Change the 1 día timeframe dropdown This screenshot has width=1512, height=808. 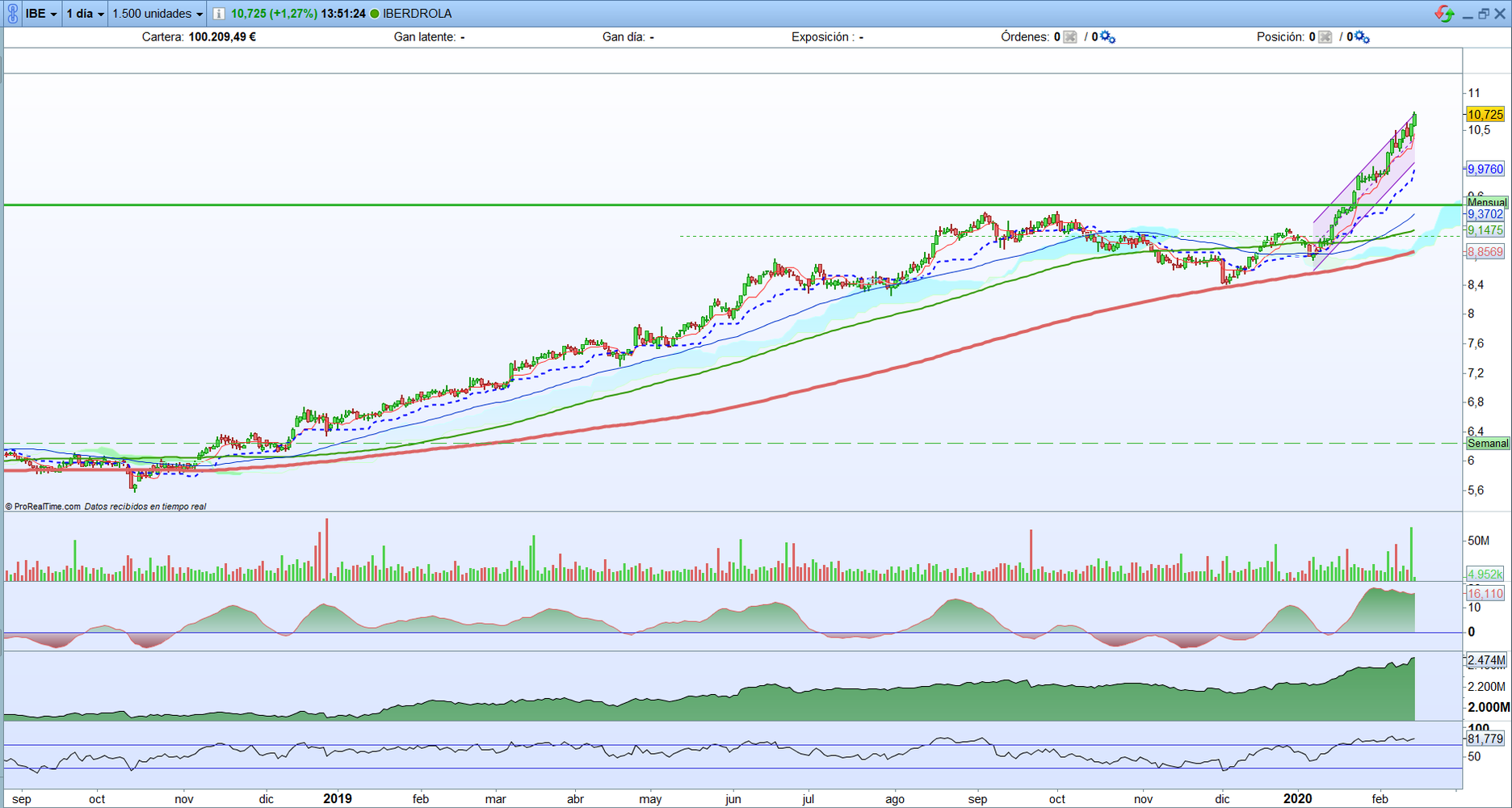coord(85,14)
